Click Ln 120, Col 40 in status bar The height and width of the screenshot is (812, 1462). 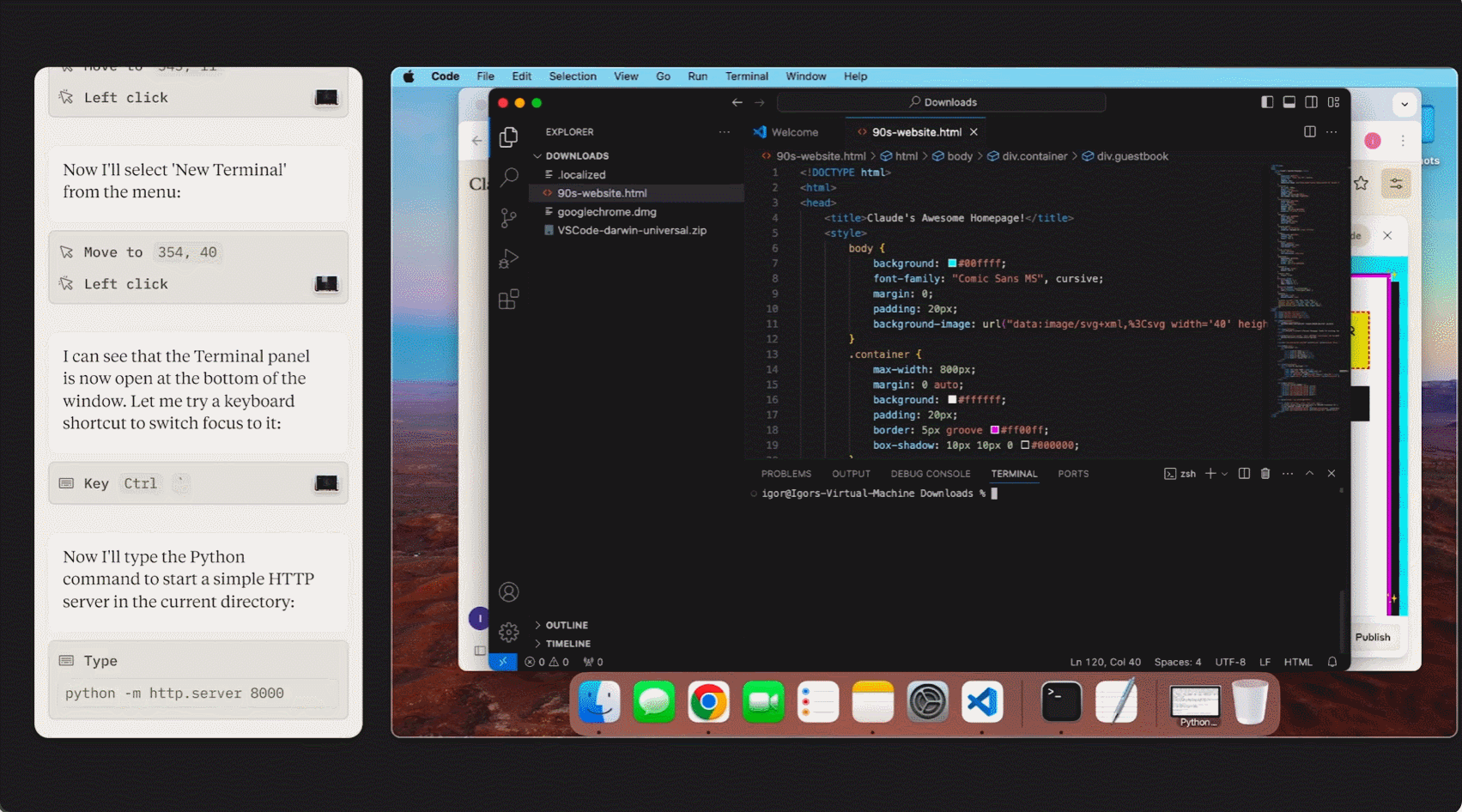tap(1105, 662)
